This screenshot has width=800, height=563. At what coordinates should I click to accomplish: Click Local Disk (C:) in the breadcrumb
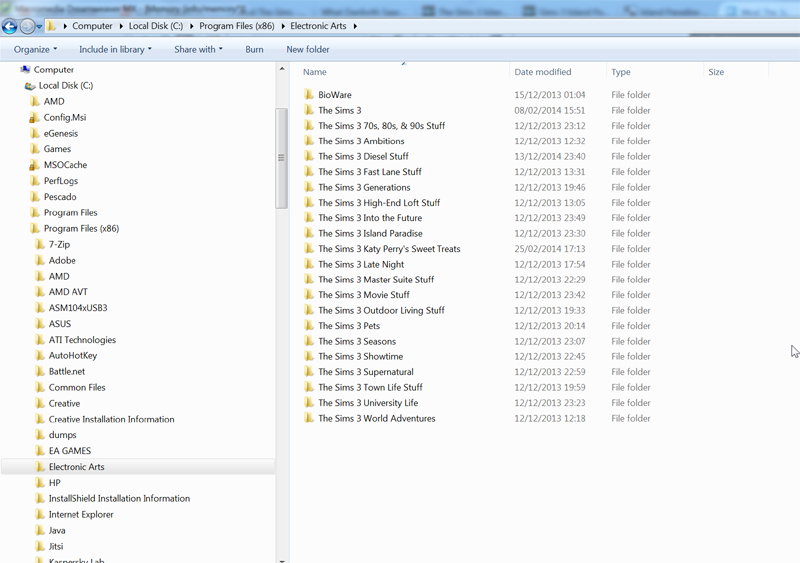(x=156, y=26)
